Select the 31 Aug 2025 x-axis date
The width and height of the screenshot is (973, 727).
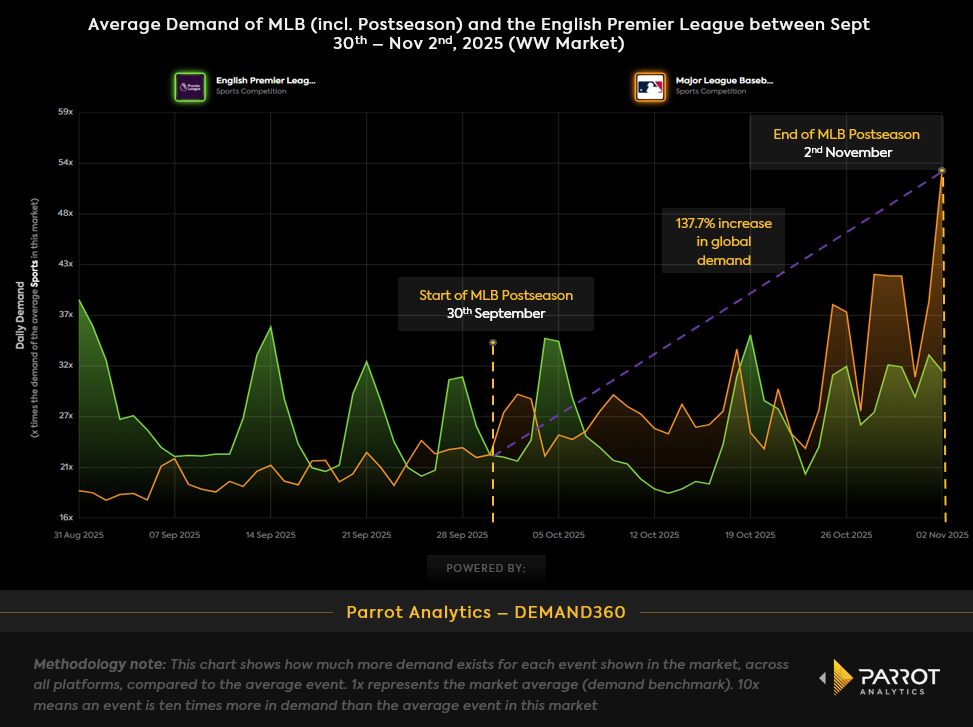point(79,536)
